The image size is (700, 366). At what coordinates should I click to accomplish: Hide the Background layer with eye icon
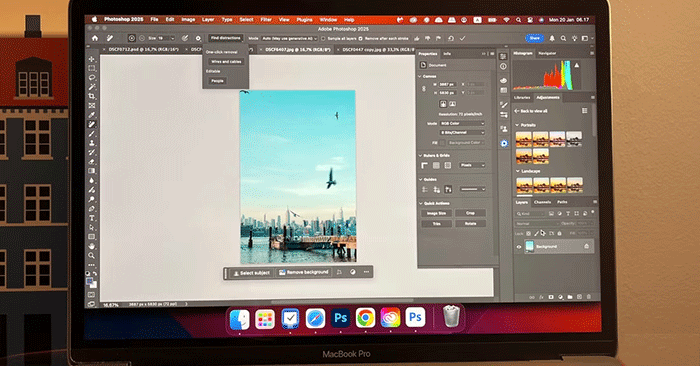(519, 246)
